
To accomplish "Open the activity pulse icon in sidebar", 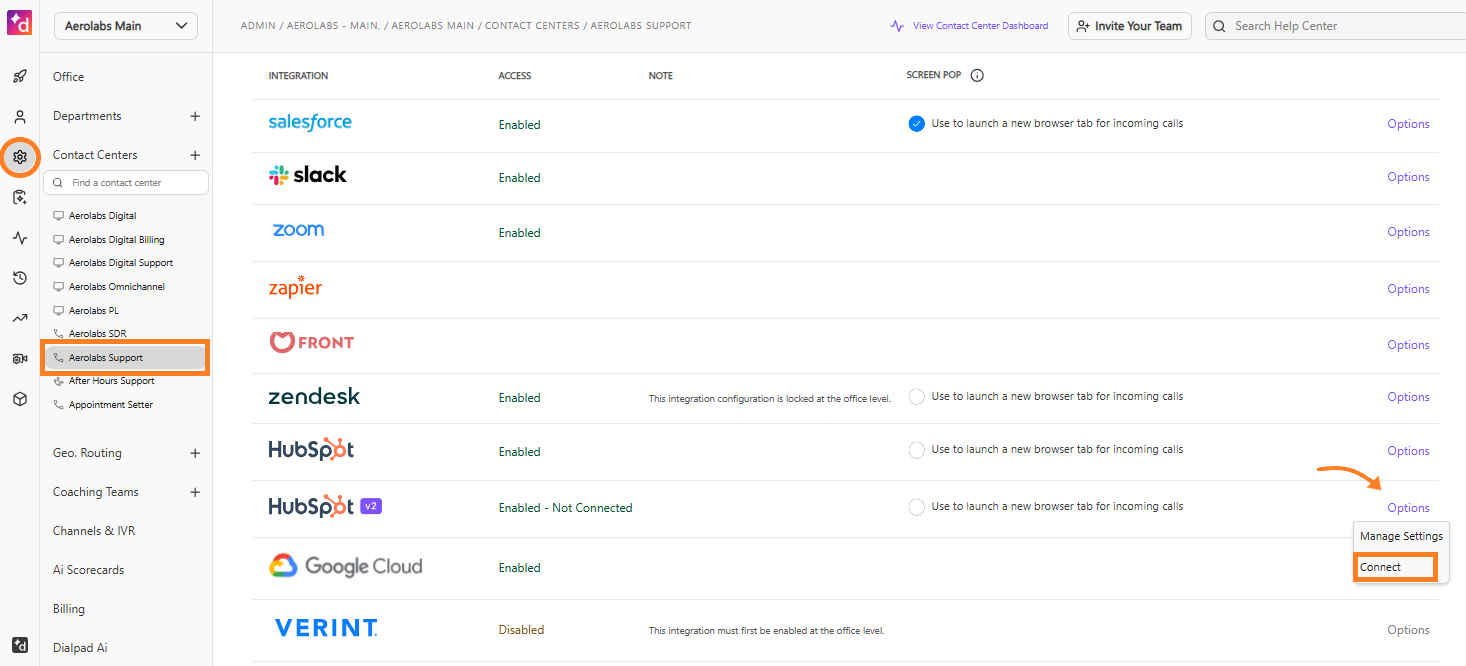I will [x=20, y=238].
